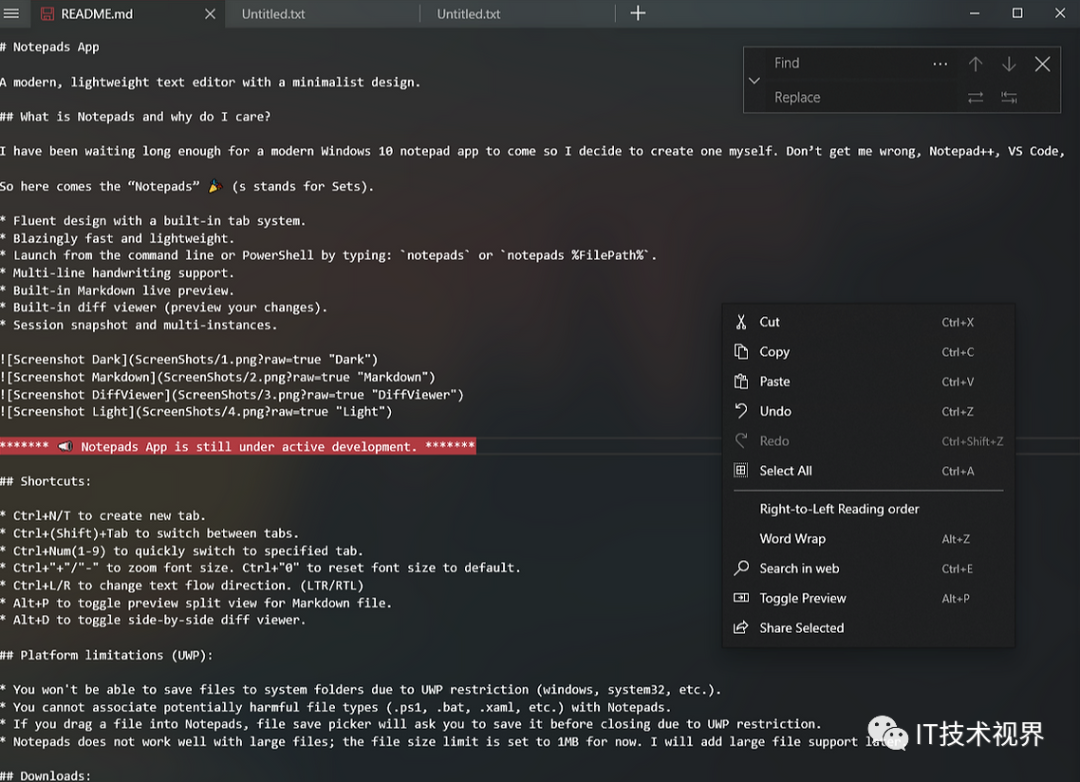Click the Toggle Preview pane icon

[741, 598]
